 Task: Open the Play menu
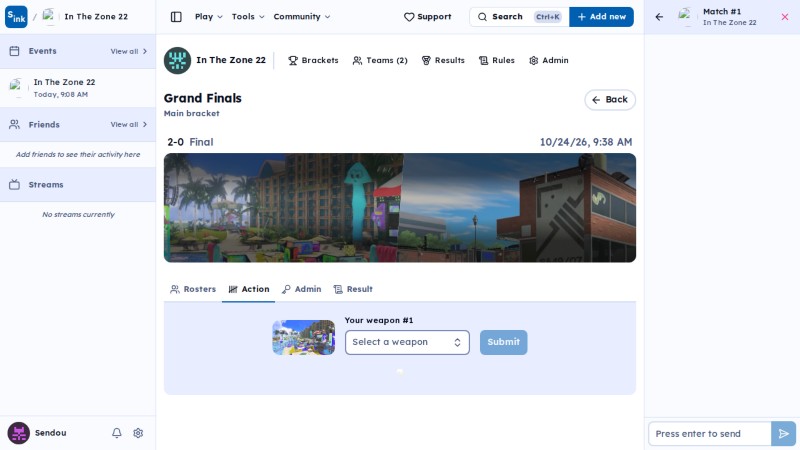click(x=208, y=17)
